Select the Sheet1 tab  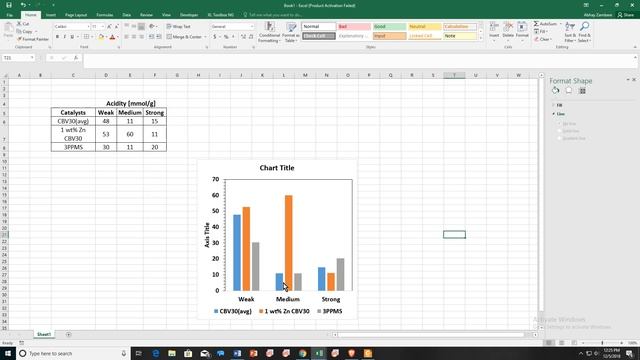44,334
